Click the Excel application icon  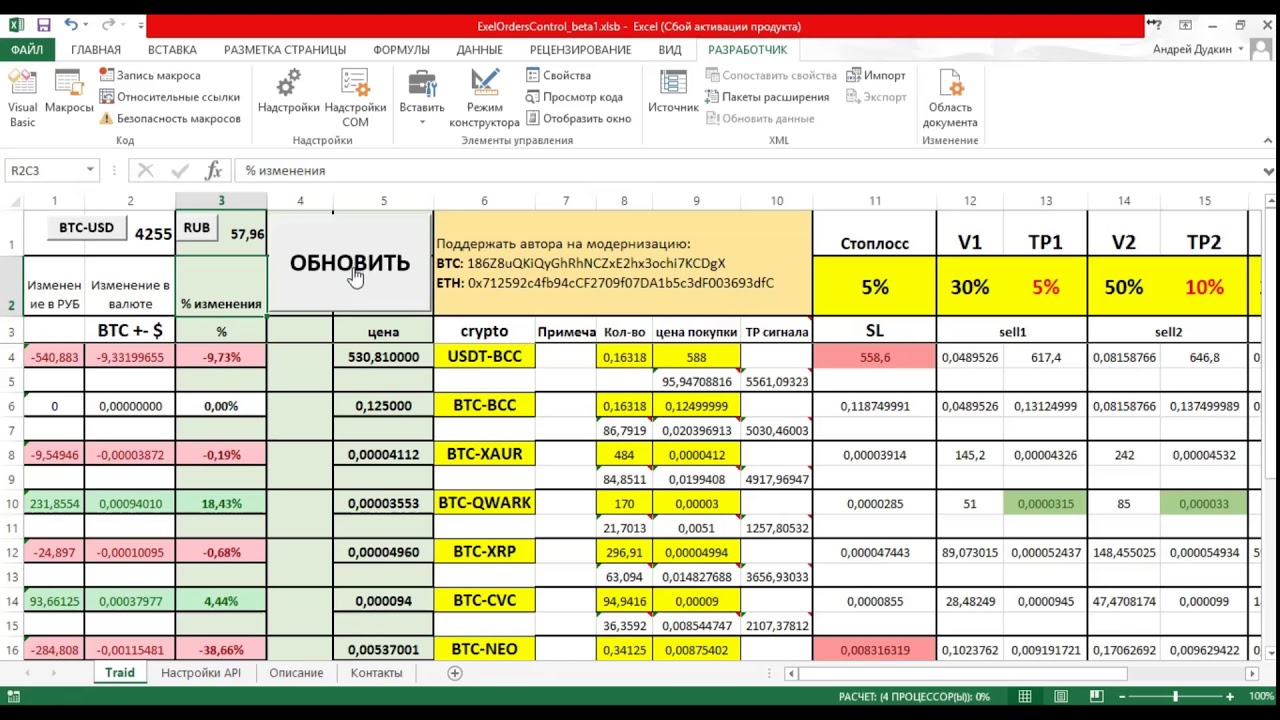tap(16, 25)
